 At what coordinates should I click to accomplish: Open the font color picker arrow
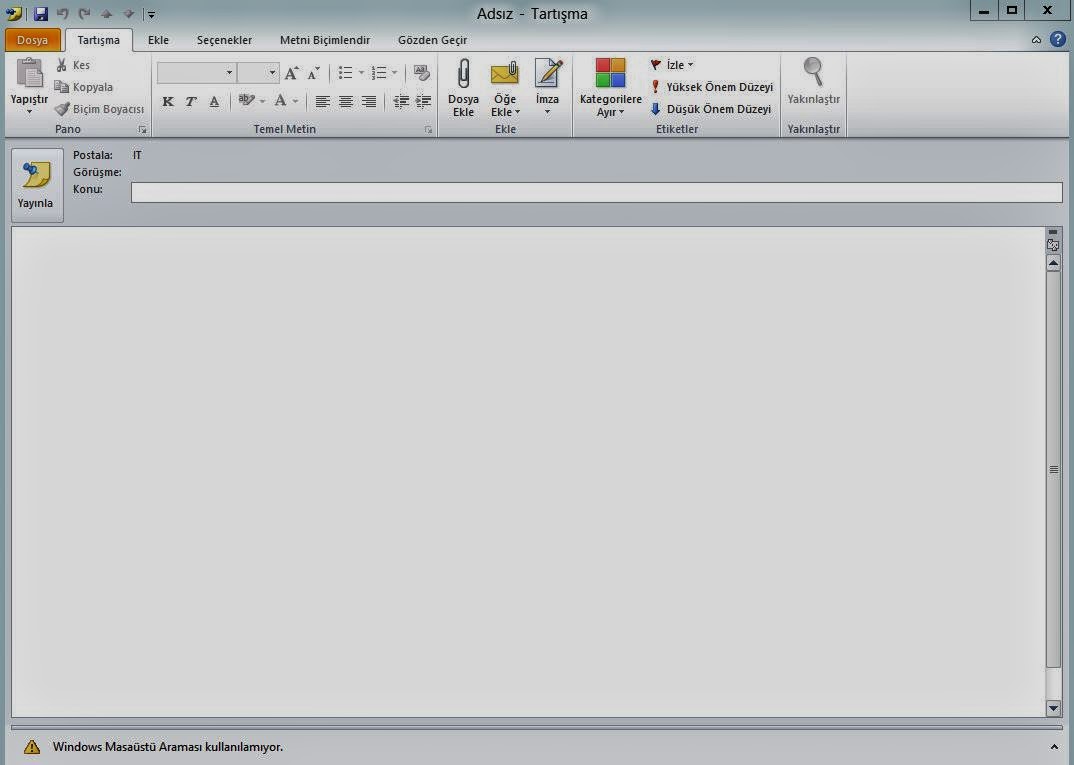pos(295,101)
